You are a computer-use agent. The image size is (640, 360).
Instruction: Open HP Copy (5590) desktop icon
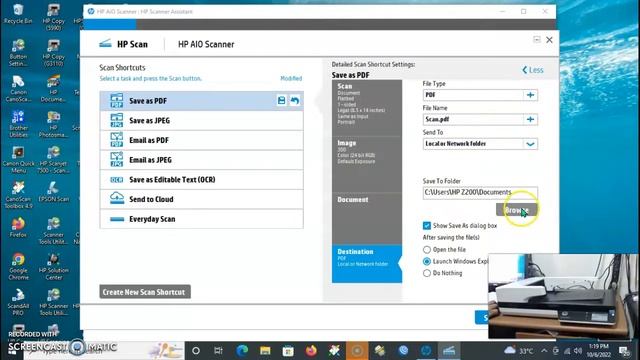(53, 17)
